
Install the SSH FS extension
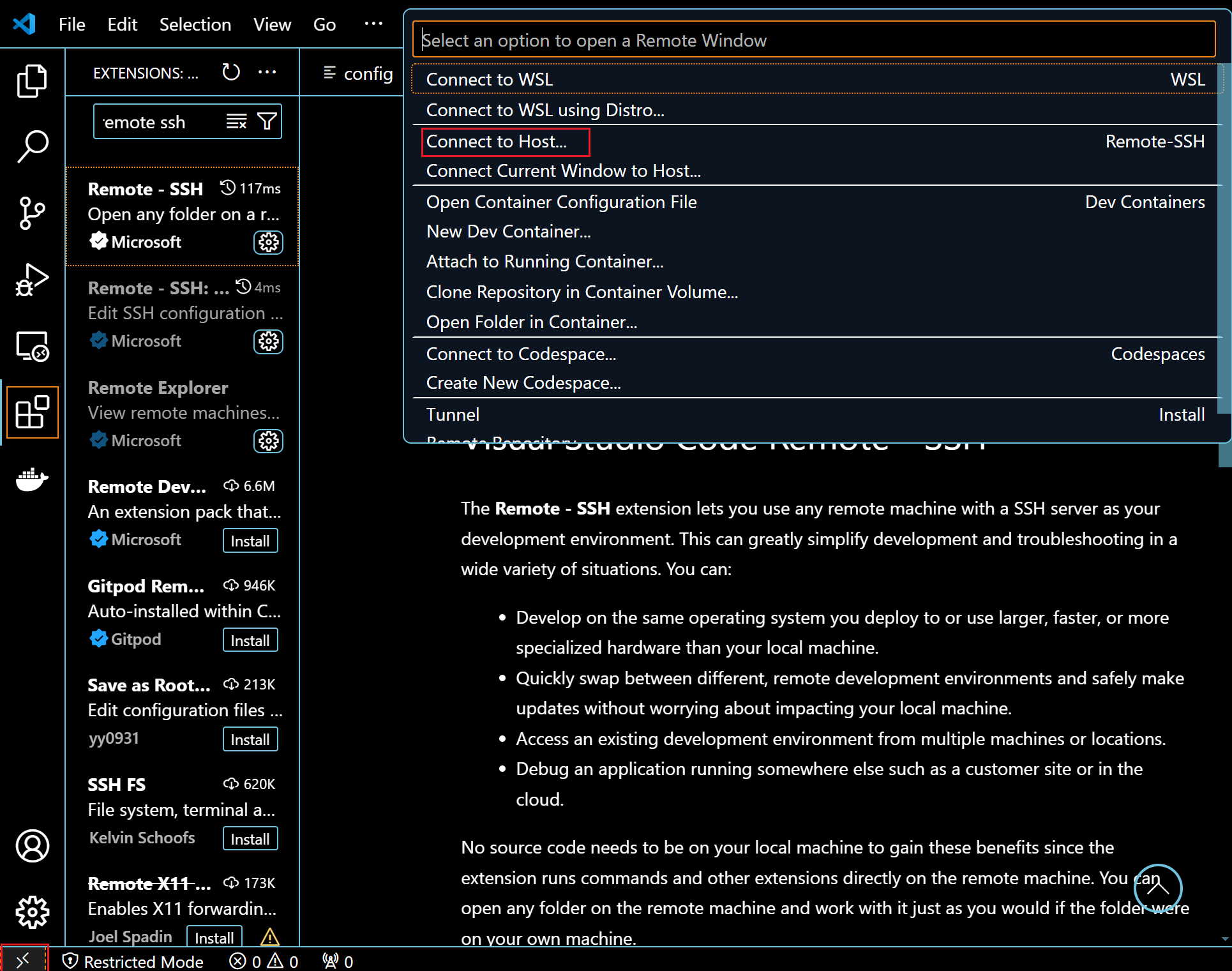[x=250, y=839]
